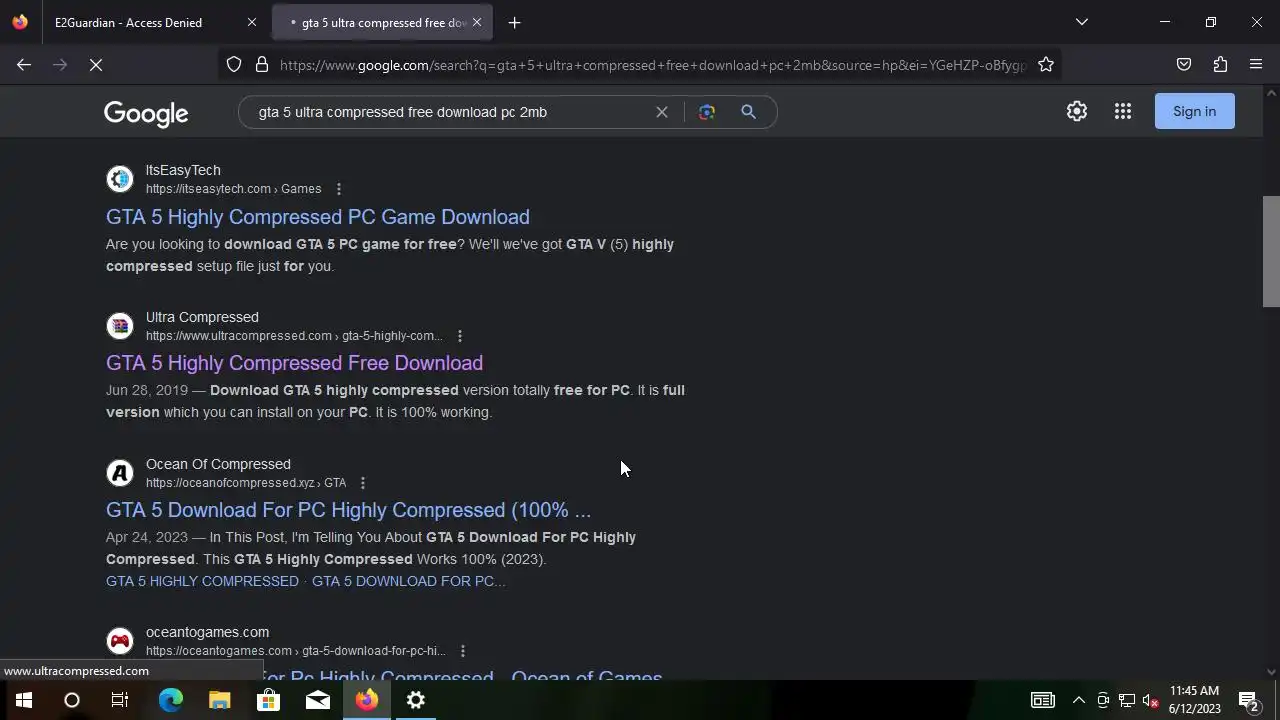Open the Google apps grid
1280x720 pixels.
(1123, 112)
